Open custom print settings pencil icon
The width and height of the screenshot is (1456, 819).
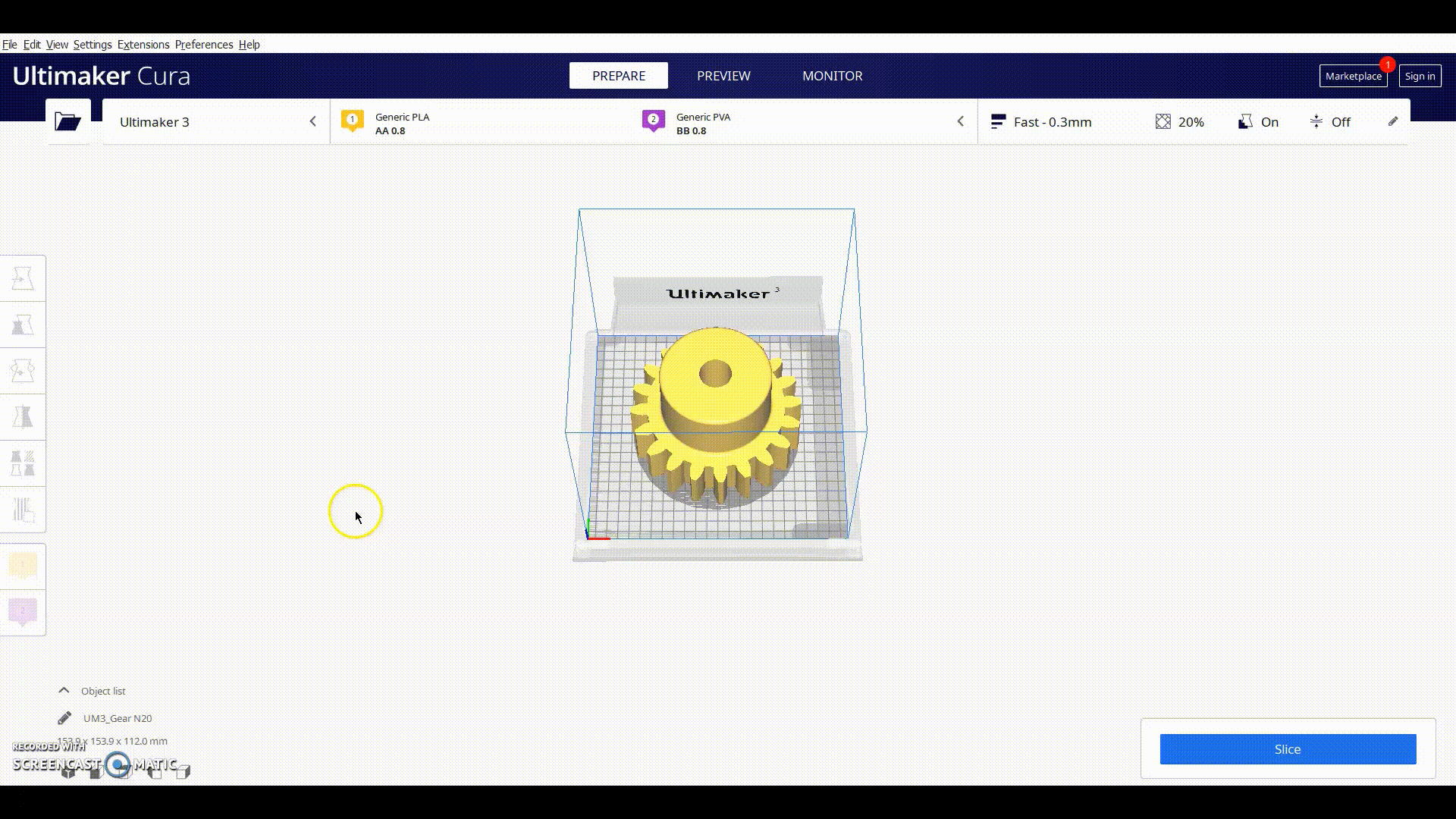1393,121
